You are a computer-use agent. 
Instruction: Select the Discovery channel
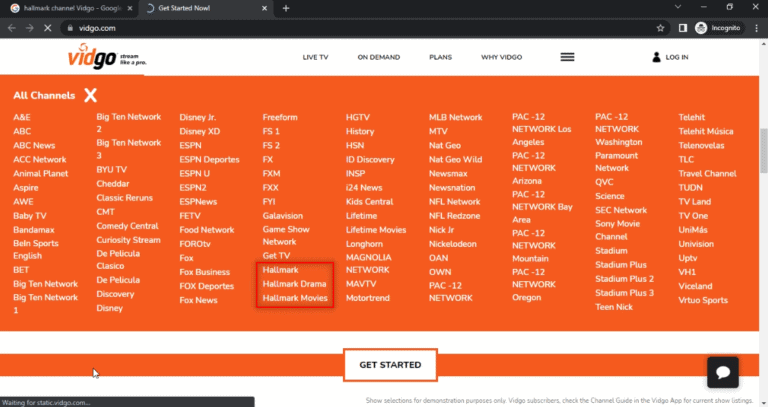[115, 294]
